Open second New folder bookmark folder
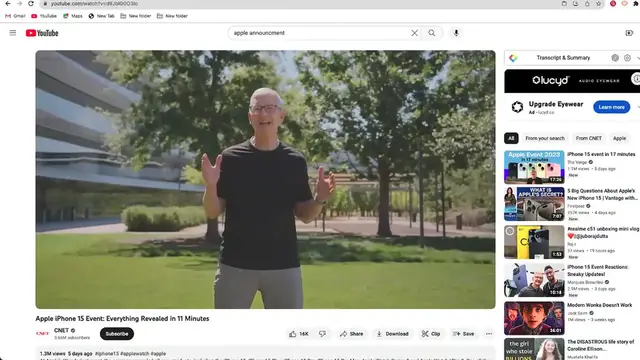The width and height of the screenshot is (640, 360). point(172,16)
